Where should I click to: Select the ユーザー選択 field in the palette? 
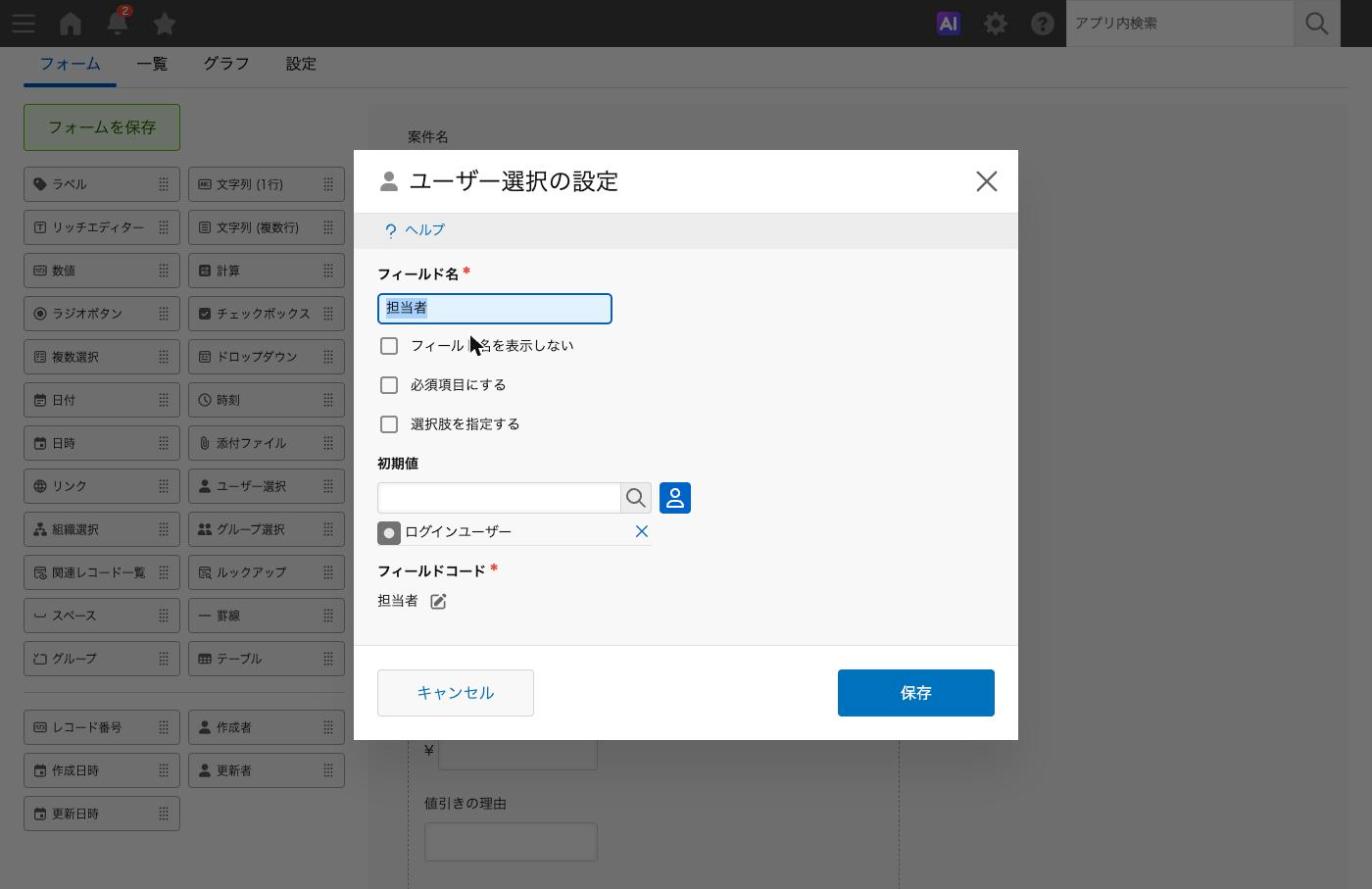click(x=266, y=486)
